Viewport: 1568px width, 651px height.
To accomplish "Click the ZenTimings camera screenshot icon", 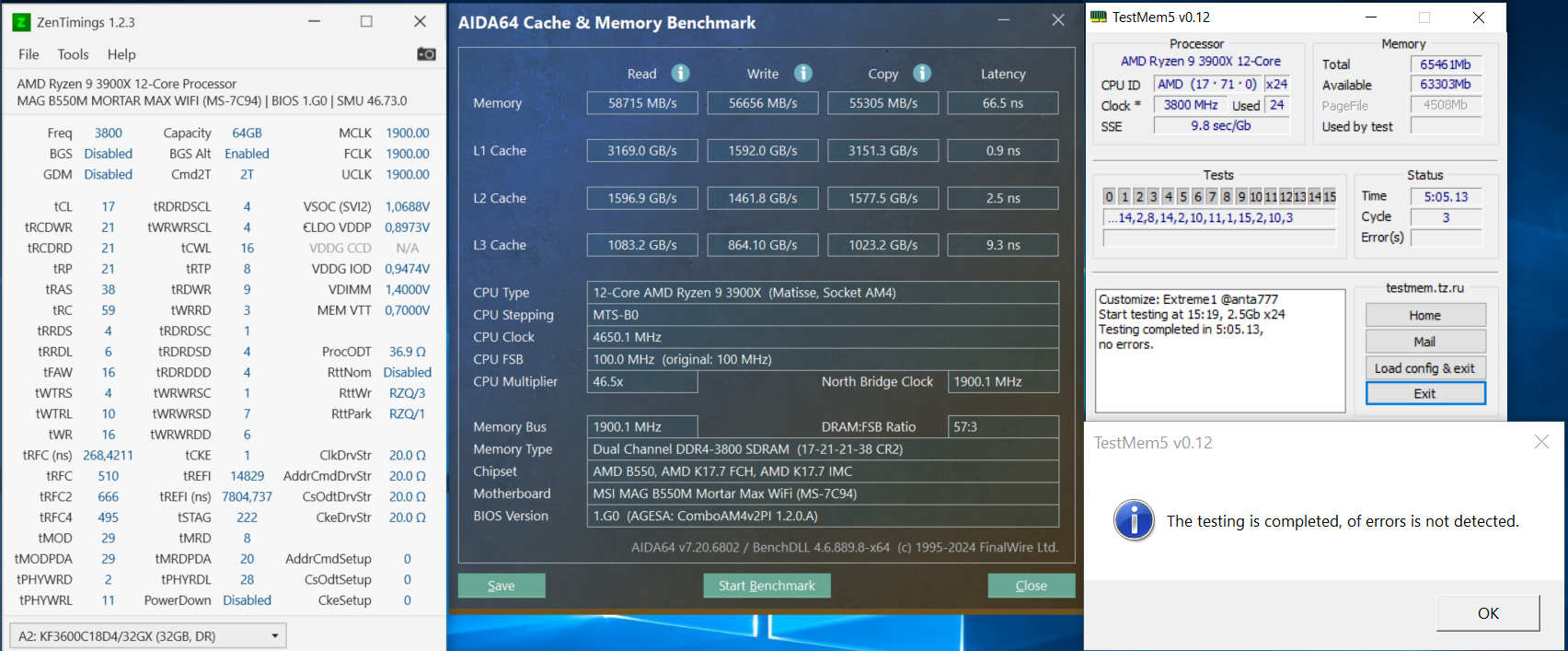I will point(426,54).
